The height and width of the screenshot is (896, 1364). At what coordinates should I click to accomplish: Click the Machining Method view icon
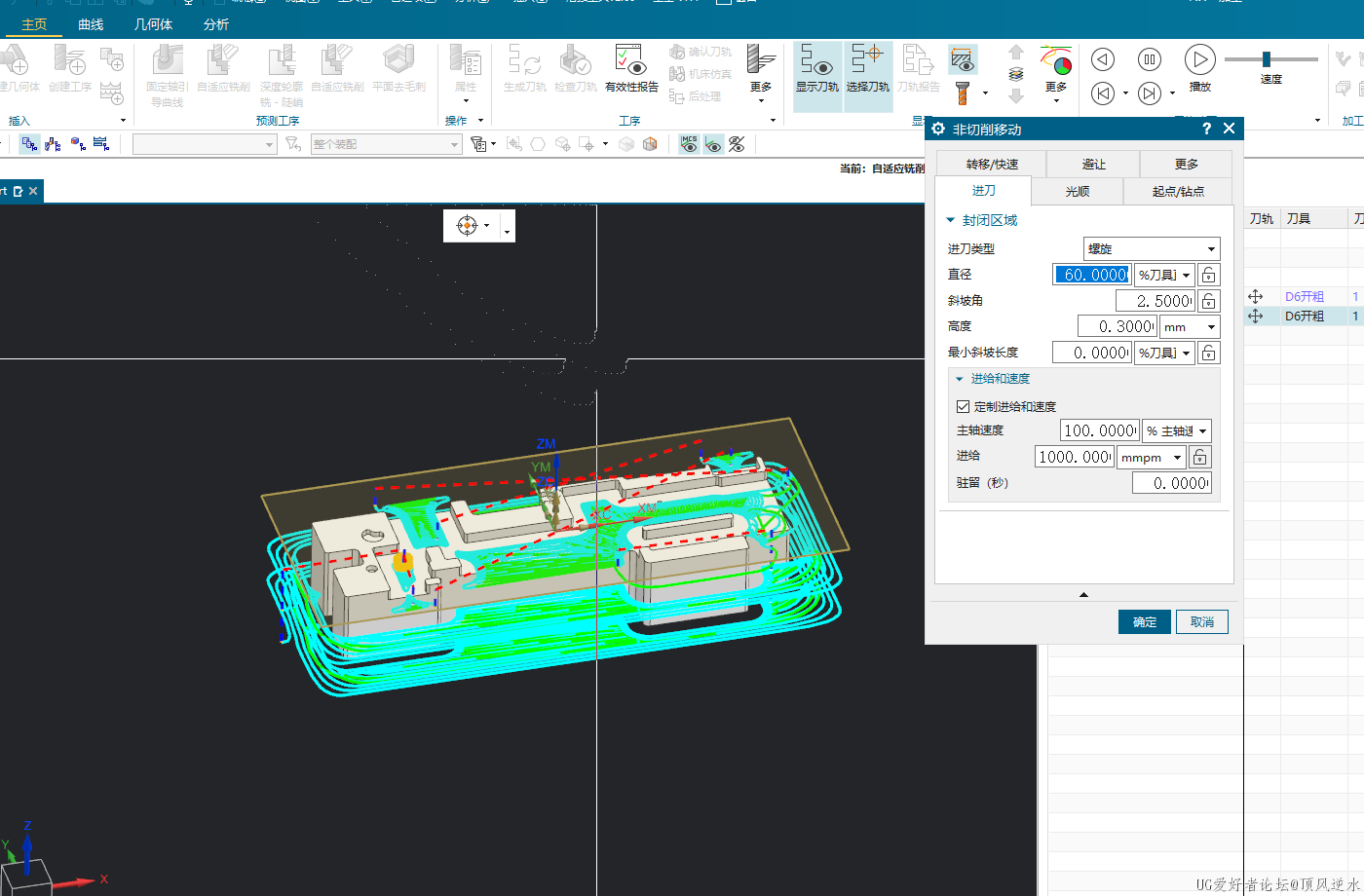pyautogui.click(x=101, y=144)
